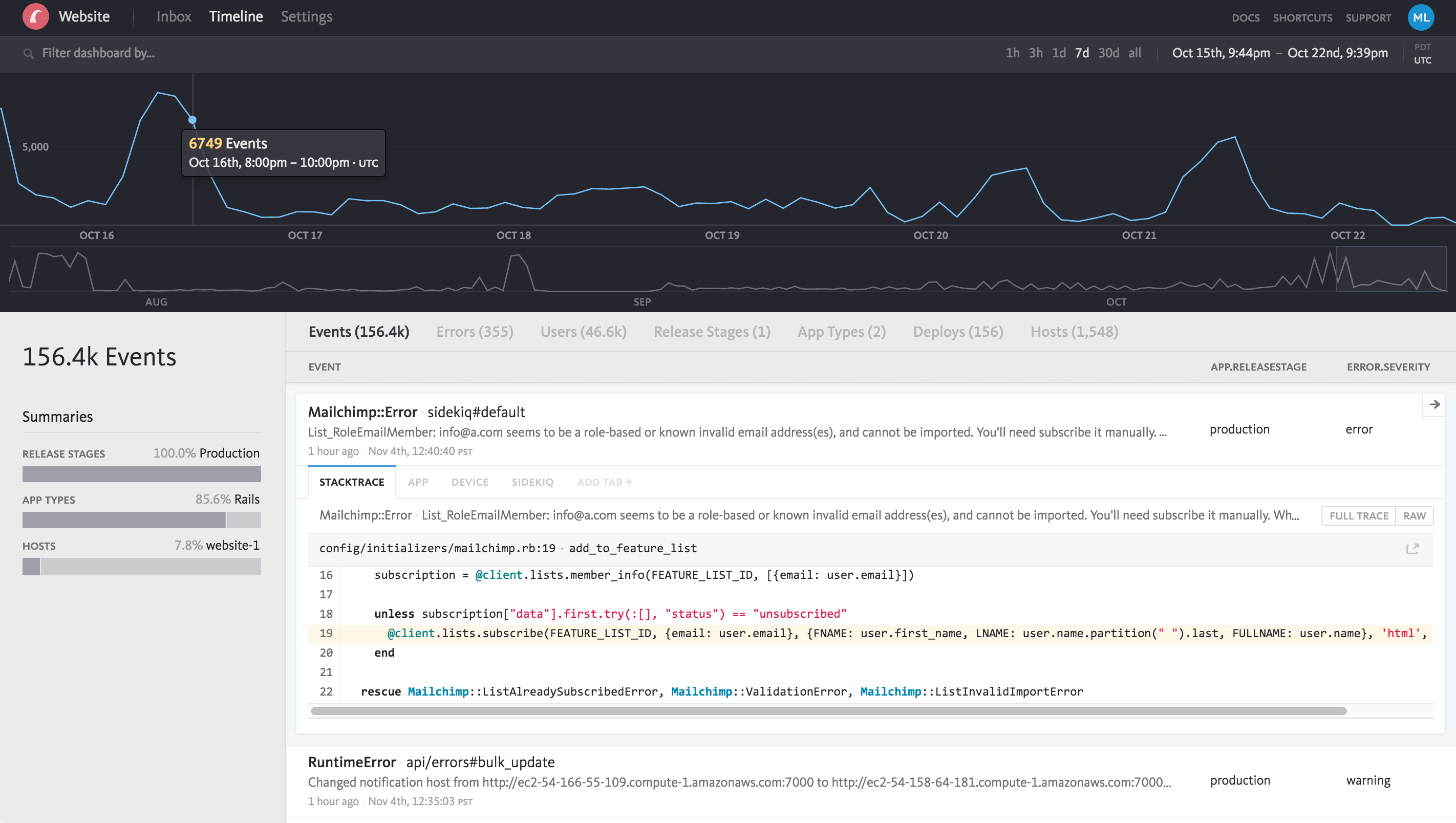The width and height of the screenshot is (1456, 823).
Task: Click config/initializers/mailchimp.rb:19 file path
Action: coord(437,548)
